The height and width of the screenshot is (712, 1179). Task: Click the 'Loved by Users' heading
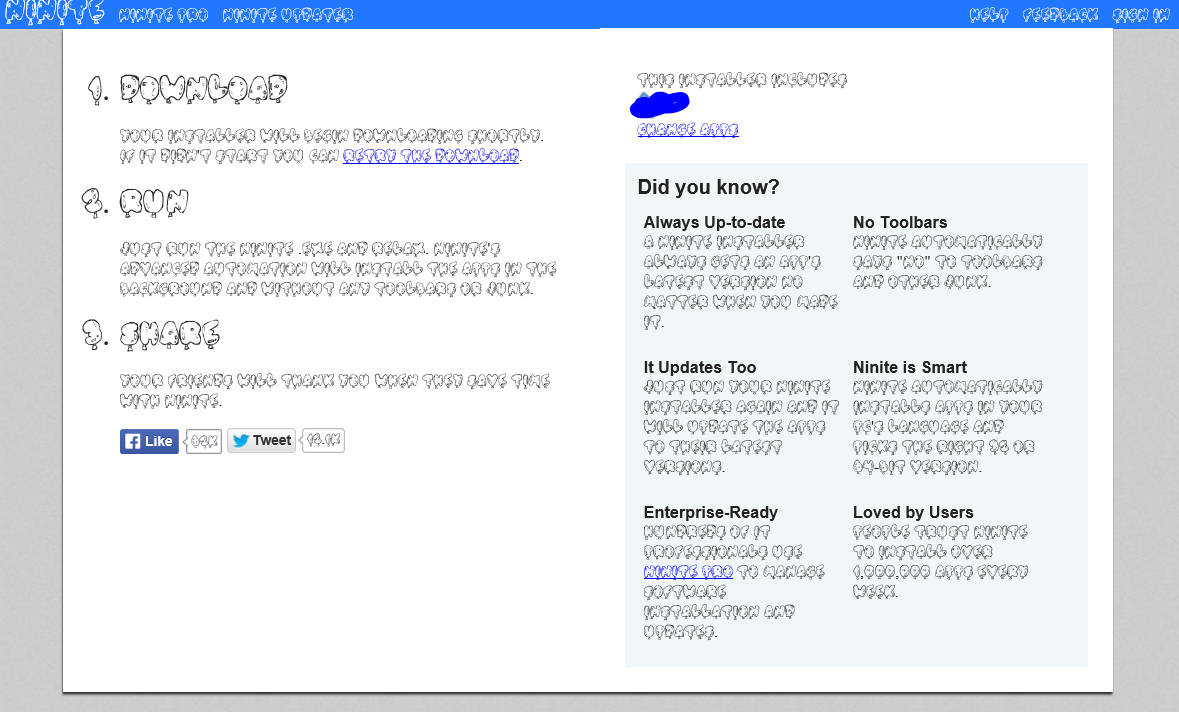pyautogui.click(x=913, y=513)
